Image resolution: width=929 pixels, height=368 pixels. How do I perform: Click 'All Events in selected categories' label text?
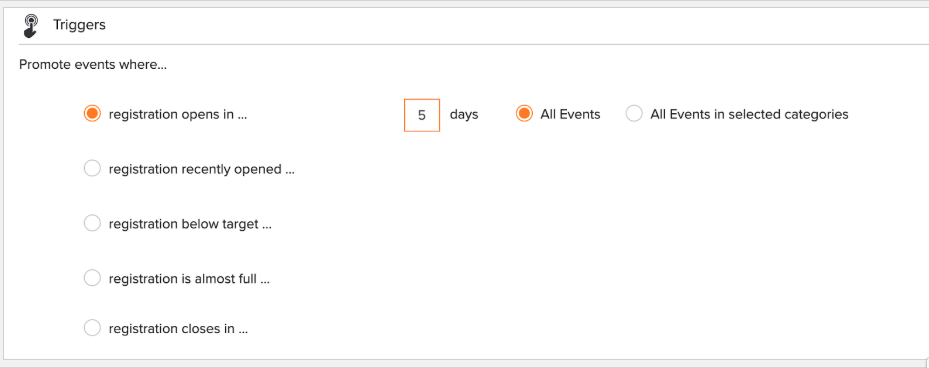pos(749,114)
